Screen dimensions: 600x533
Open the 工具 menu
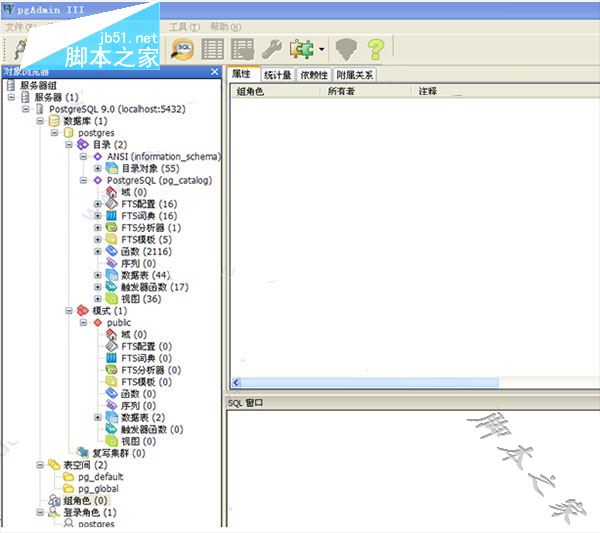coord(185,27)
